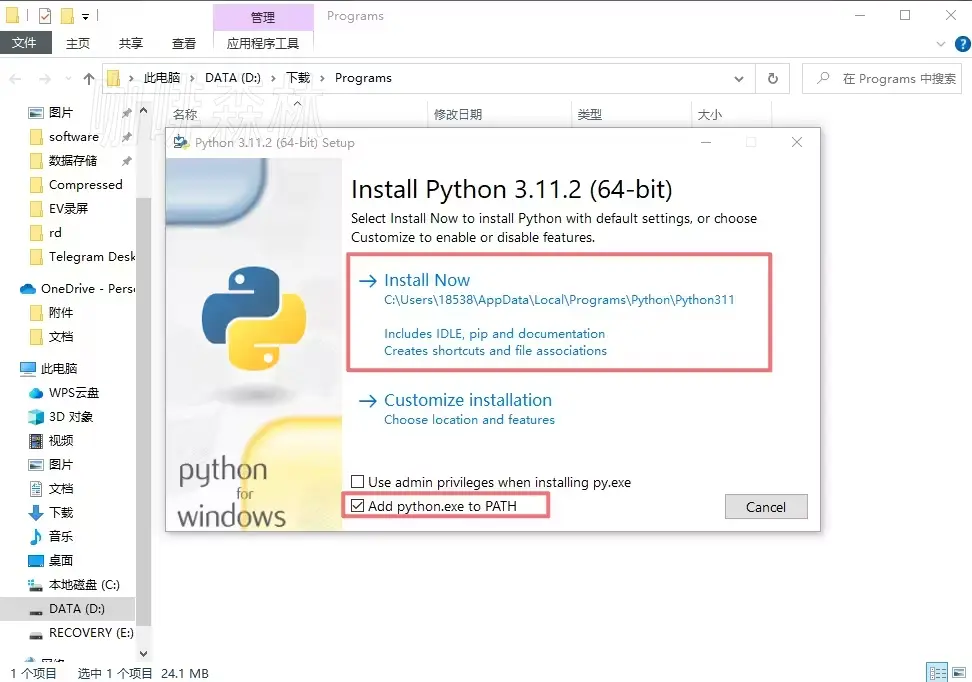Viewport: 972px width, 682px height.
Task: Open the 共享 ribbon tab
Action: [x=131, y=43]
